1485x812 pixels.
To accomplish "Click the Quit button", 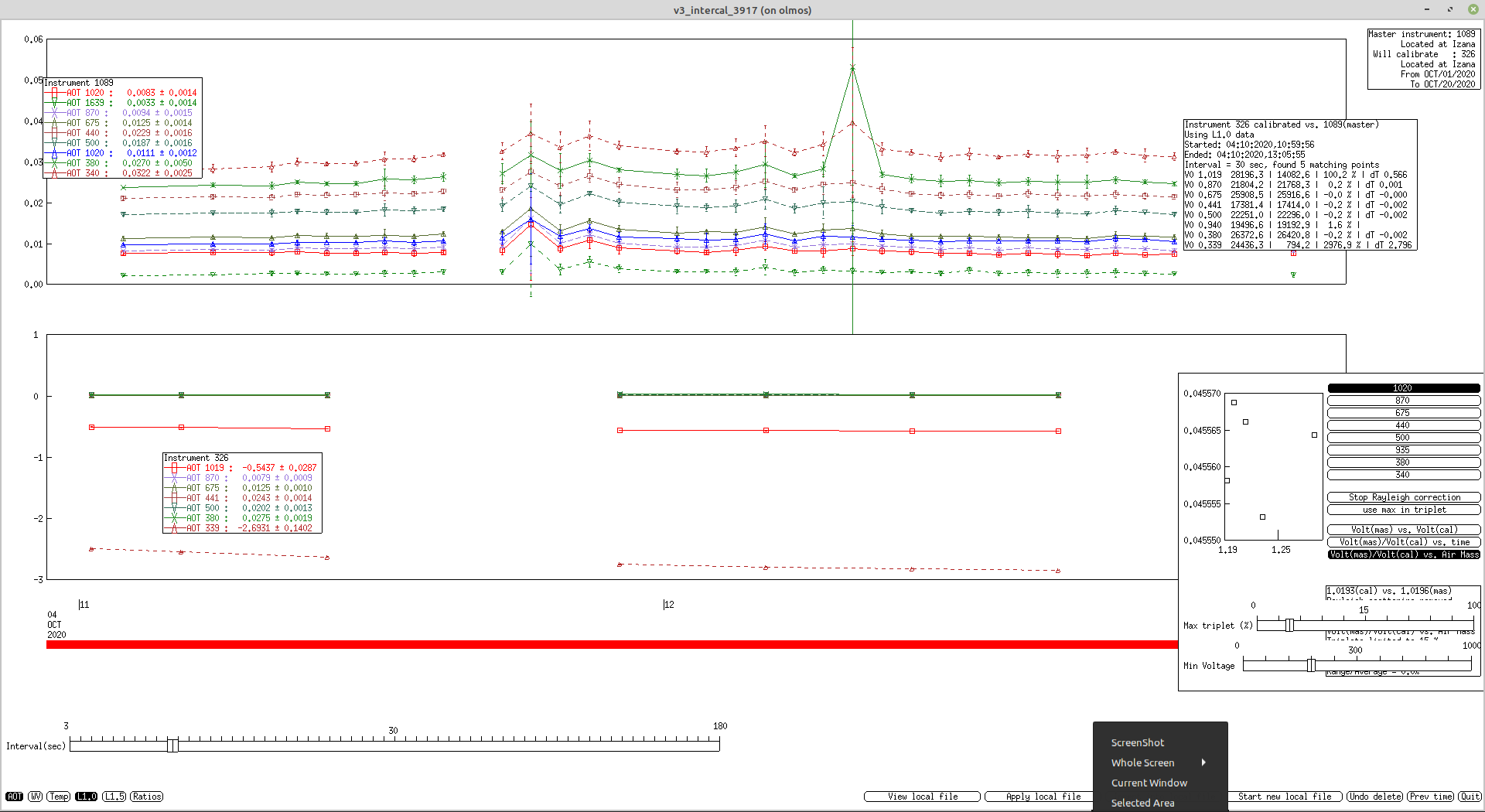I will [x=1470, y=797].
